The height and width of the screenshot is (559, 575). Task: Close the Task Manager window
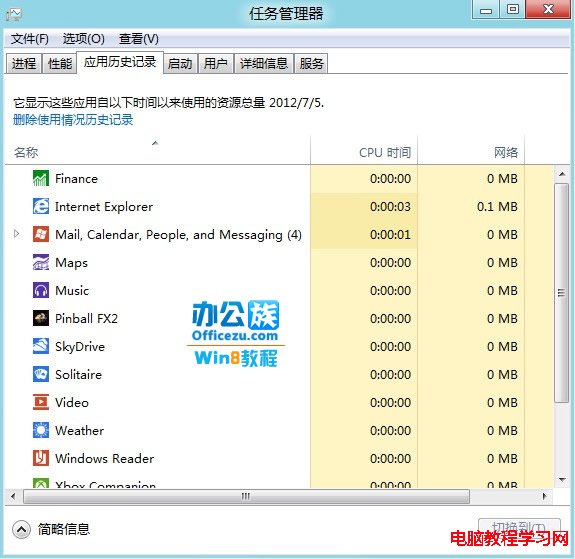coord(548,9)
